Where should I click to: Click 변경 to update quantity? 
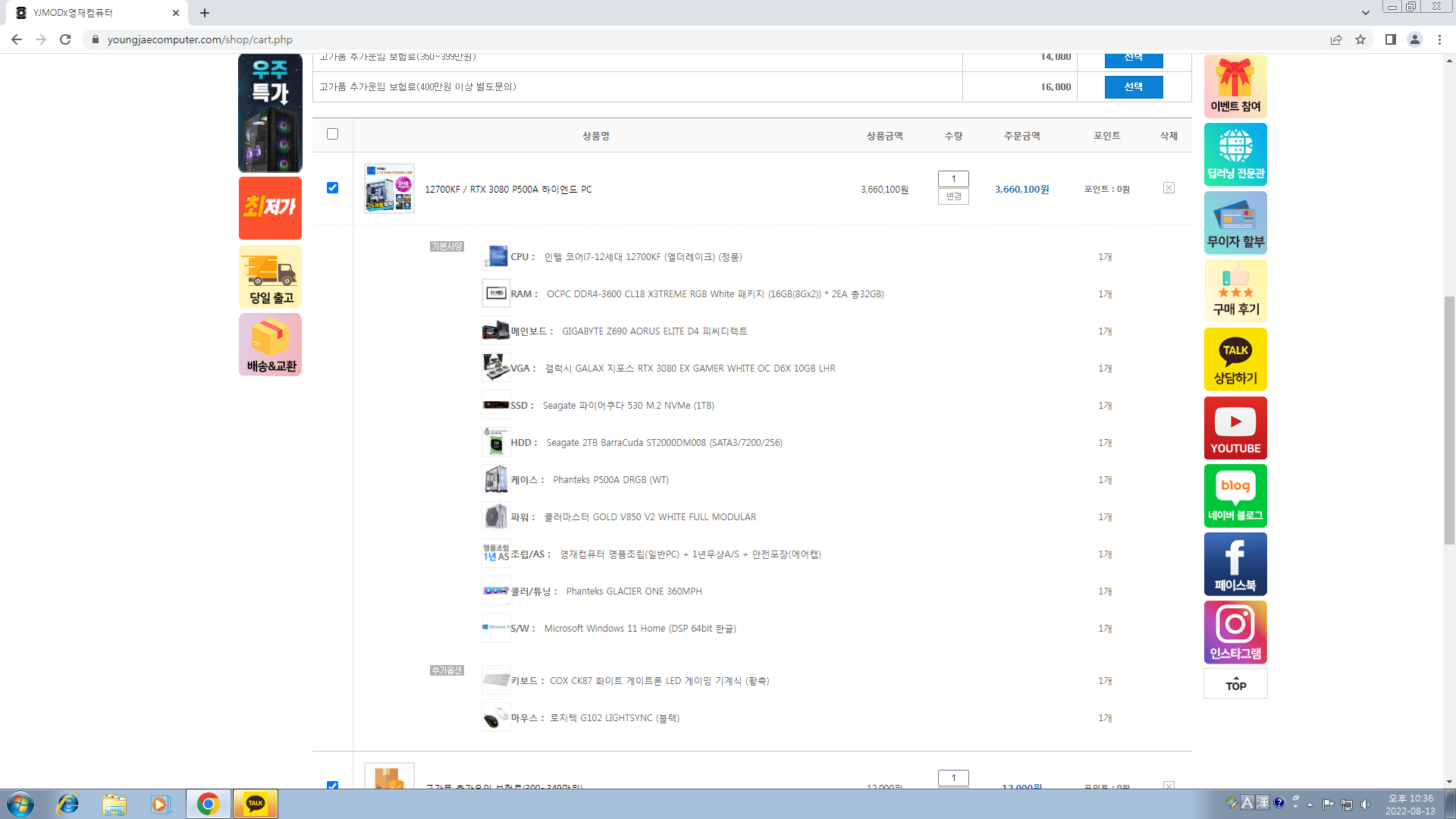tap(953, 196)
